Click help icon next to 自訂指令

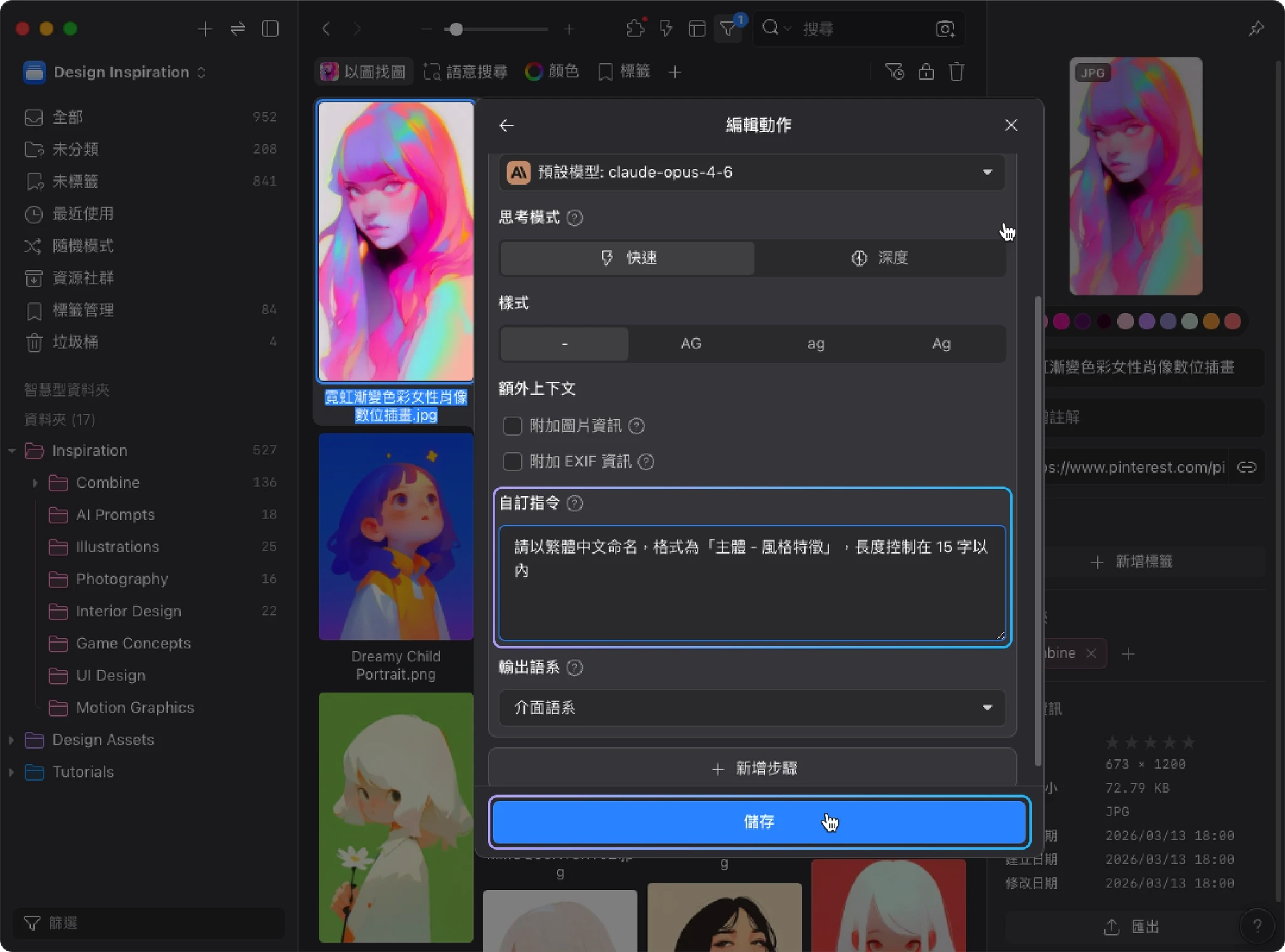[575, 503]
